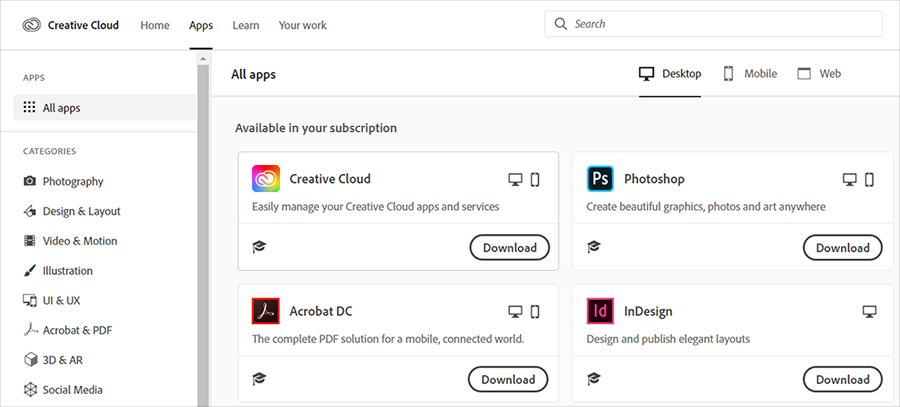Click the InDesign learn graduation cap icon
The width and height of the screenshot is (900, 407).
[x=594, y=379]
